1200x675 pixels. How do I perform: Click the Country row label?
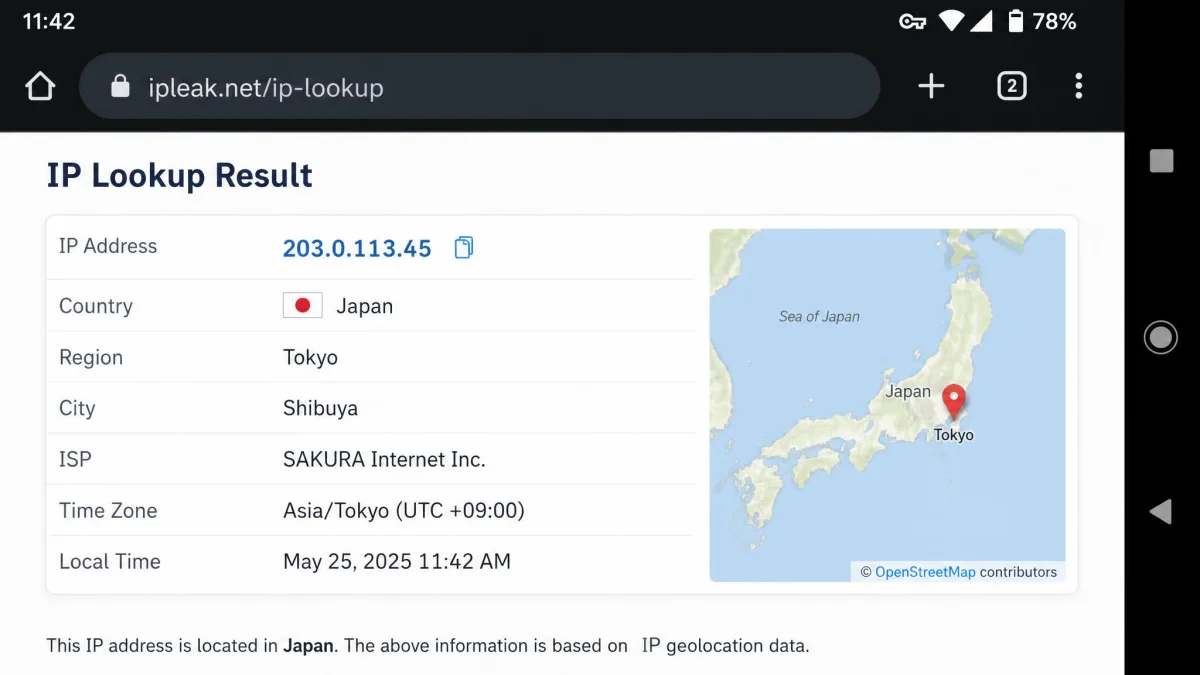click(96, 306)
